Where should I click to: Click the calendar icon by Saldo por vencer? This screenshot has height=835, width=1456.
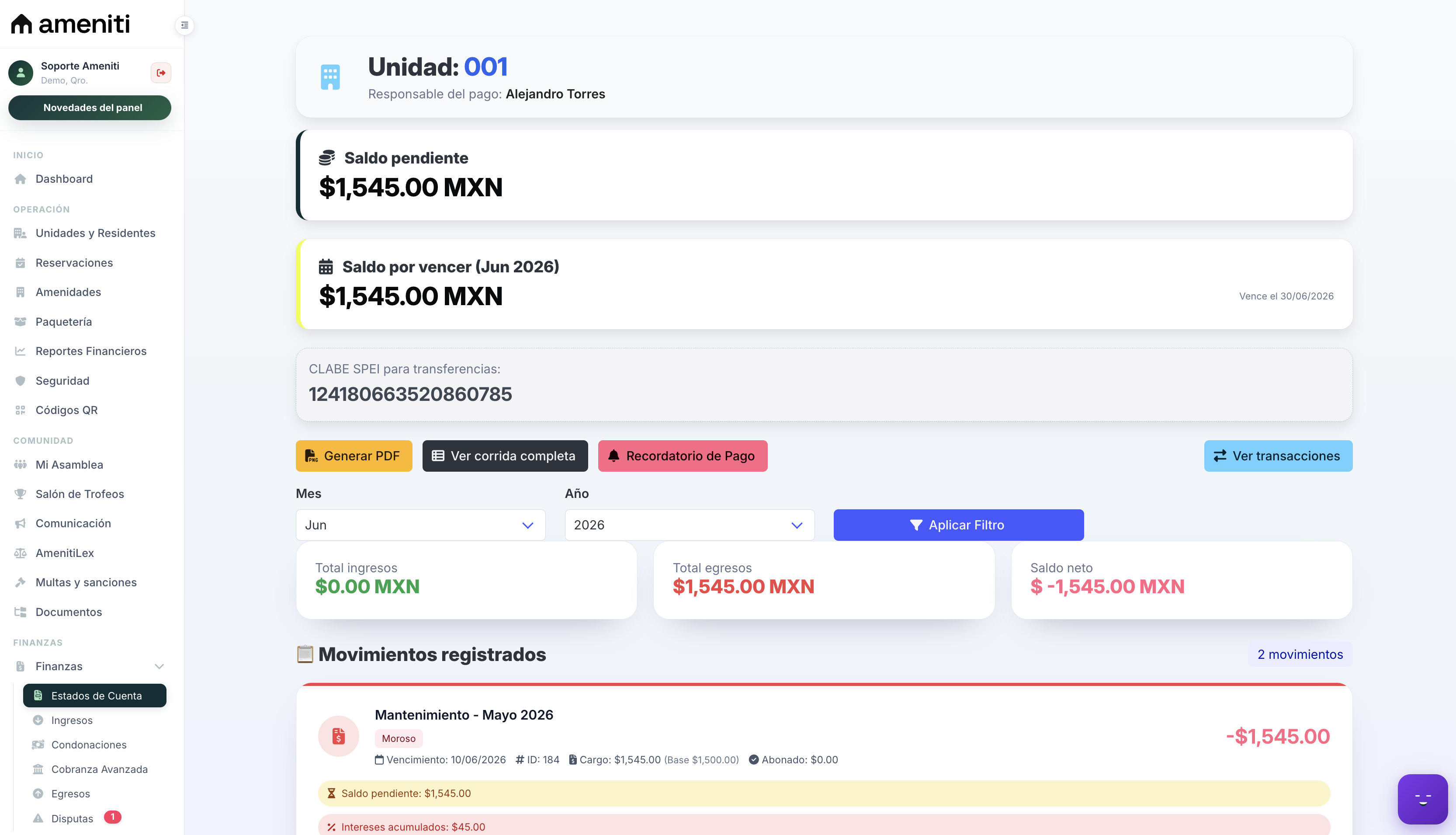point(326,267)
